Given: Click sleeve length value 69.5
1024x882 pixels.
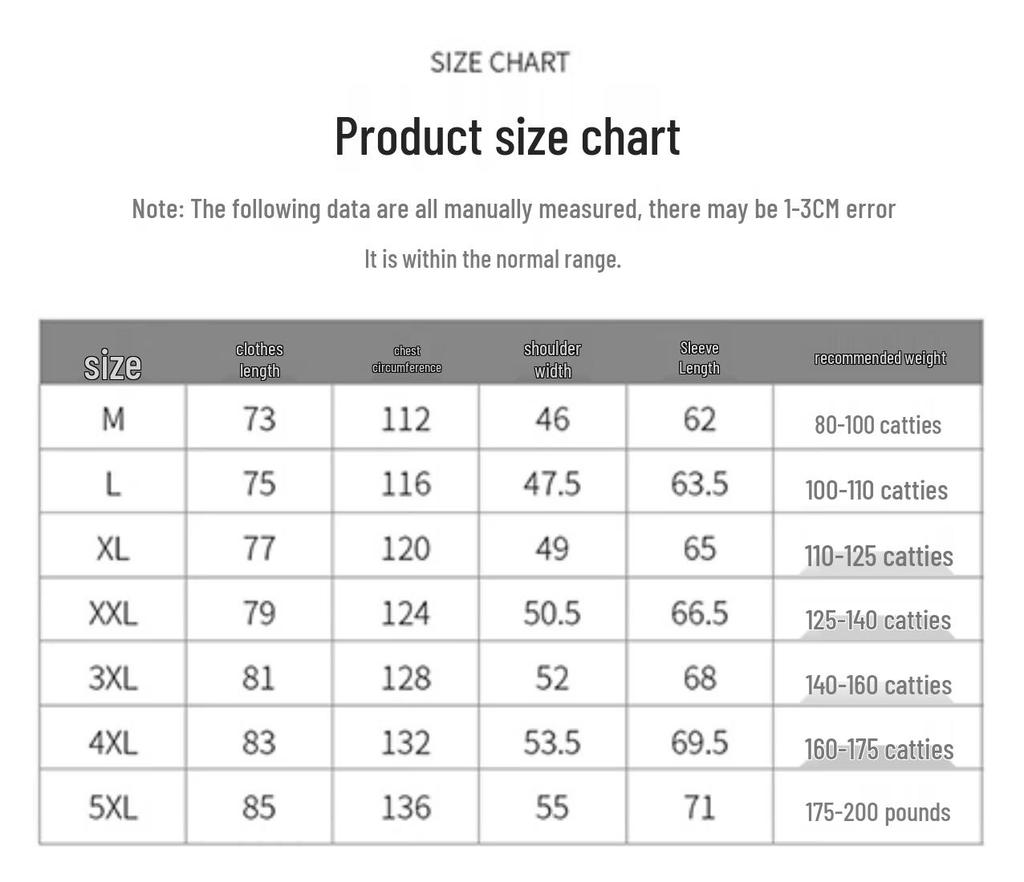Looking at the screenshot, I should 699,742.
